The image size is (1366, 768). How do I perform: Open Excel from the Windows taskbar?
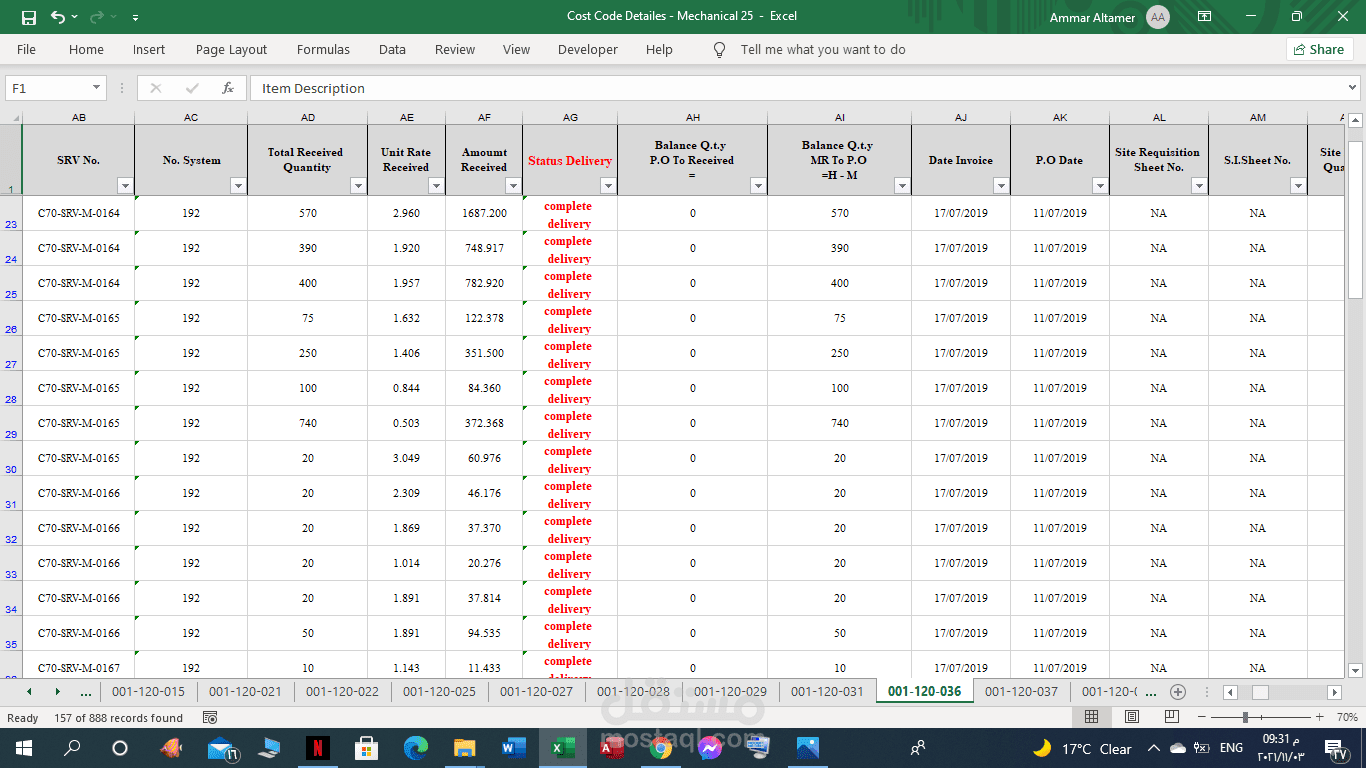point(562,748)
